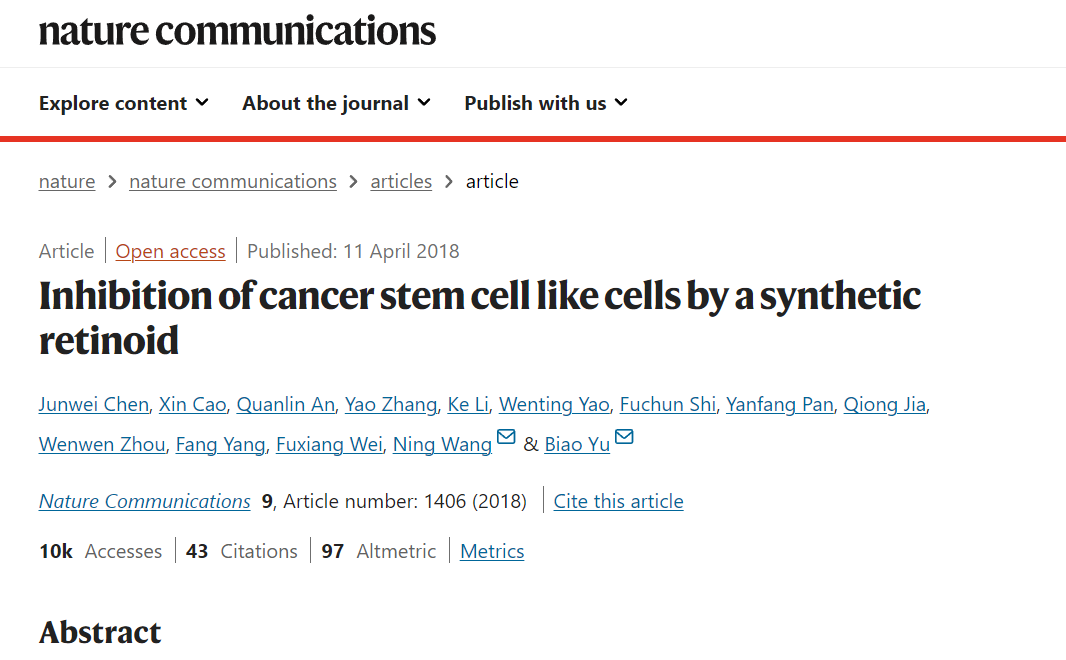
Task: Open Yanfang Pan author details
Action: (779, 404)
